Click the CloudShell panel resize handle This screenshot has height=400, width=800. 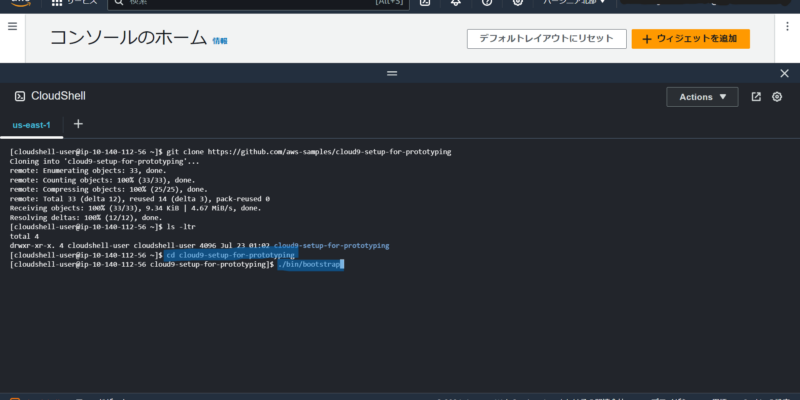coord(392,73)
